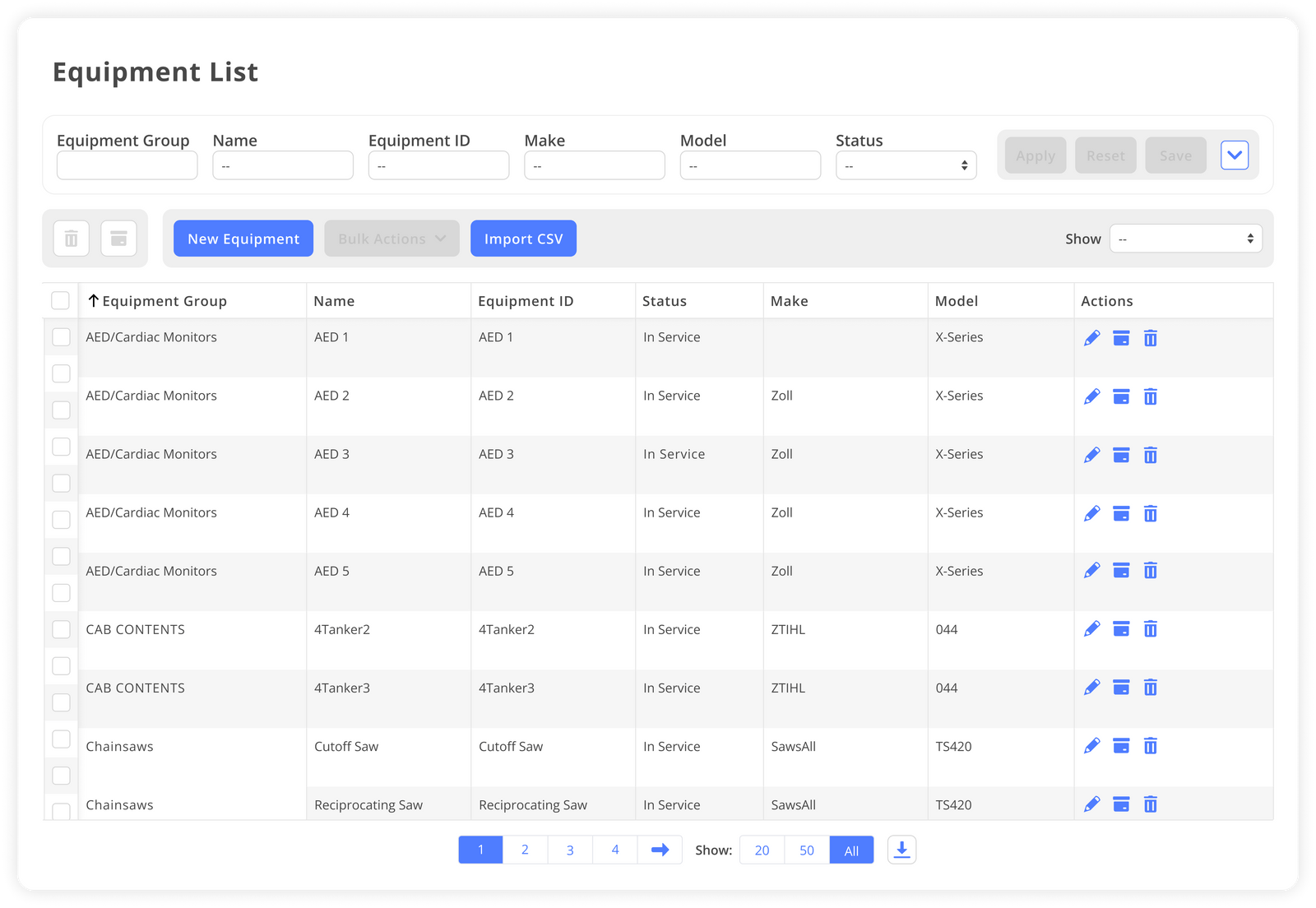Archive the Reciprocating Saw entry
The width and height of the screenshot is (1316, 908).
pyautogui.click(x=1121, y=804)
